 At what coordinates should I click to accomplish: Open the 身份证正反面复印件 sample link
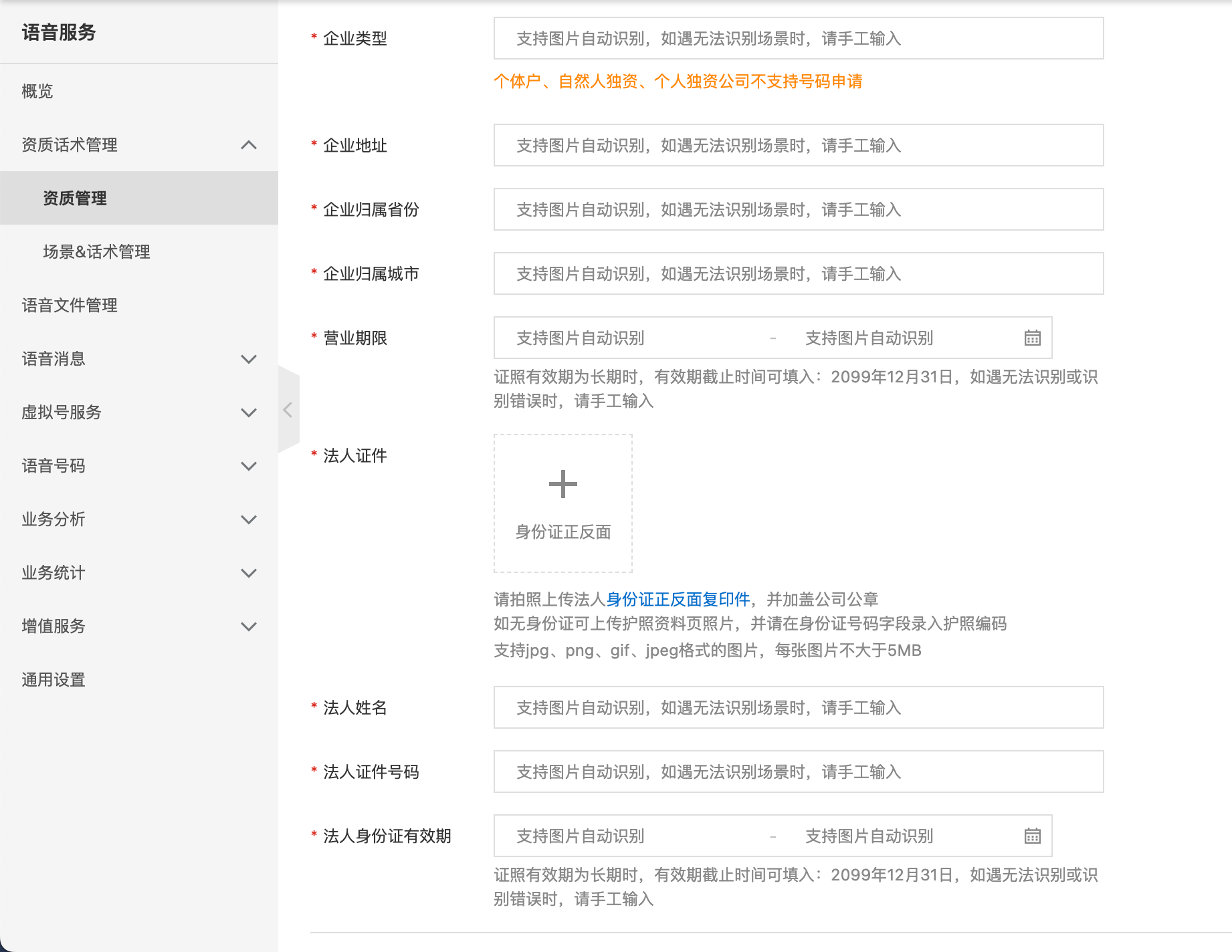click(x=678, y=599)
